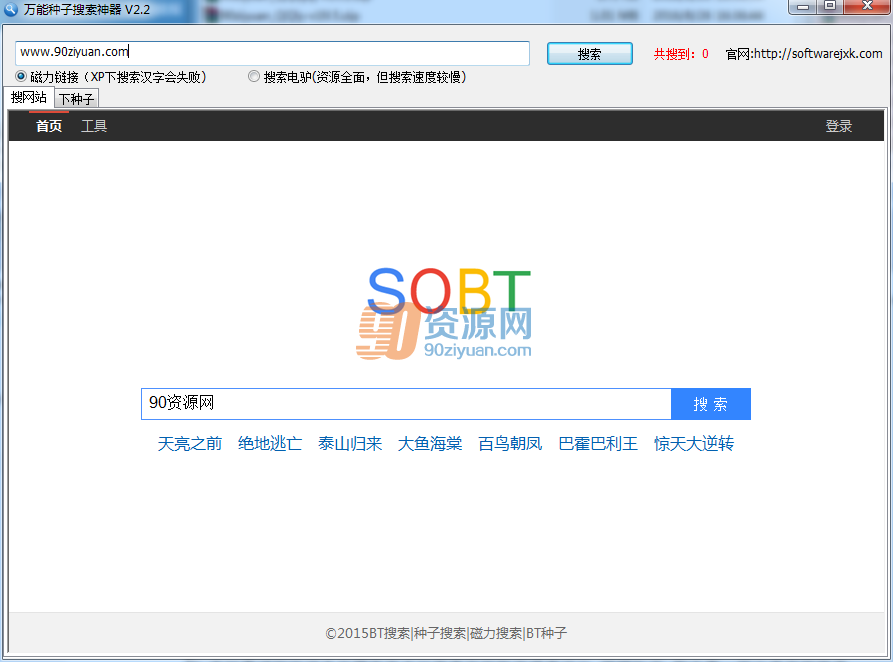Maximize the 万能种子搜索神器 window
Image resolution: width=893 pixels, height=662 pixels.
[x=830, y=6]
